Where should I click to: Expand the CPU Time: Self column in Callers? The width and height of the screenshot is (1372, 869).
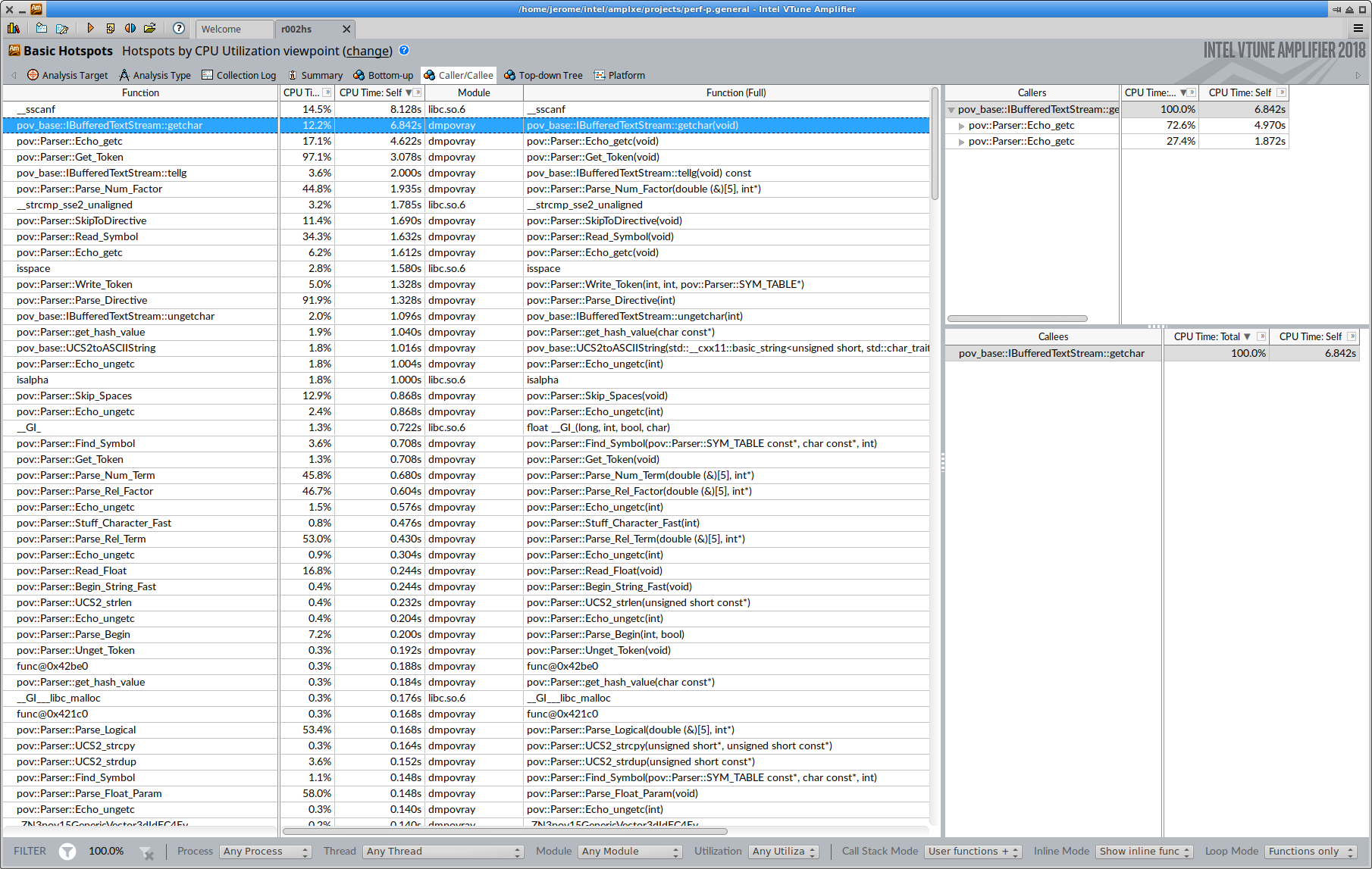[1281, 92]
